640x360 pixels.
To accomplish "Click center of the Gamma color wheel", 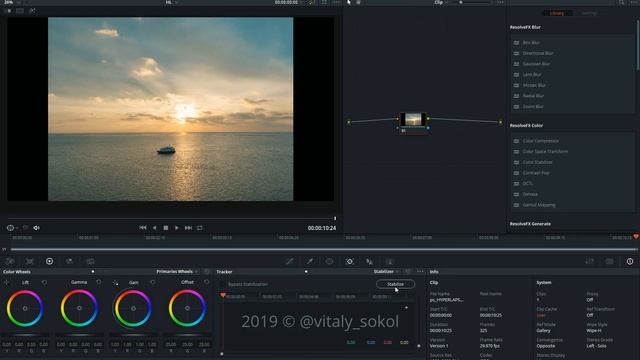I will pos(79,308).
